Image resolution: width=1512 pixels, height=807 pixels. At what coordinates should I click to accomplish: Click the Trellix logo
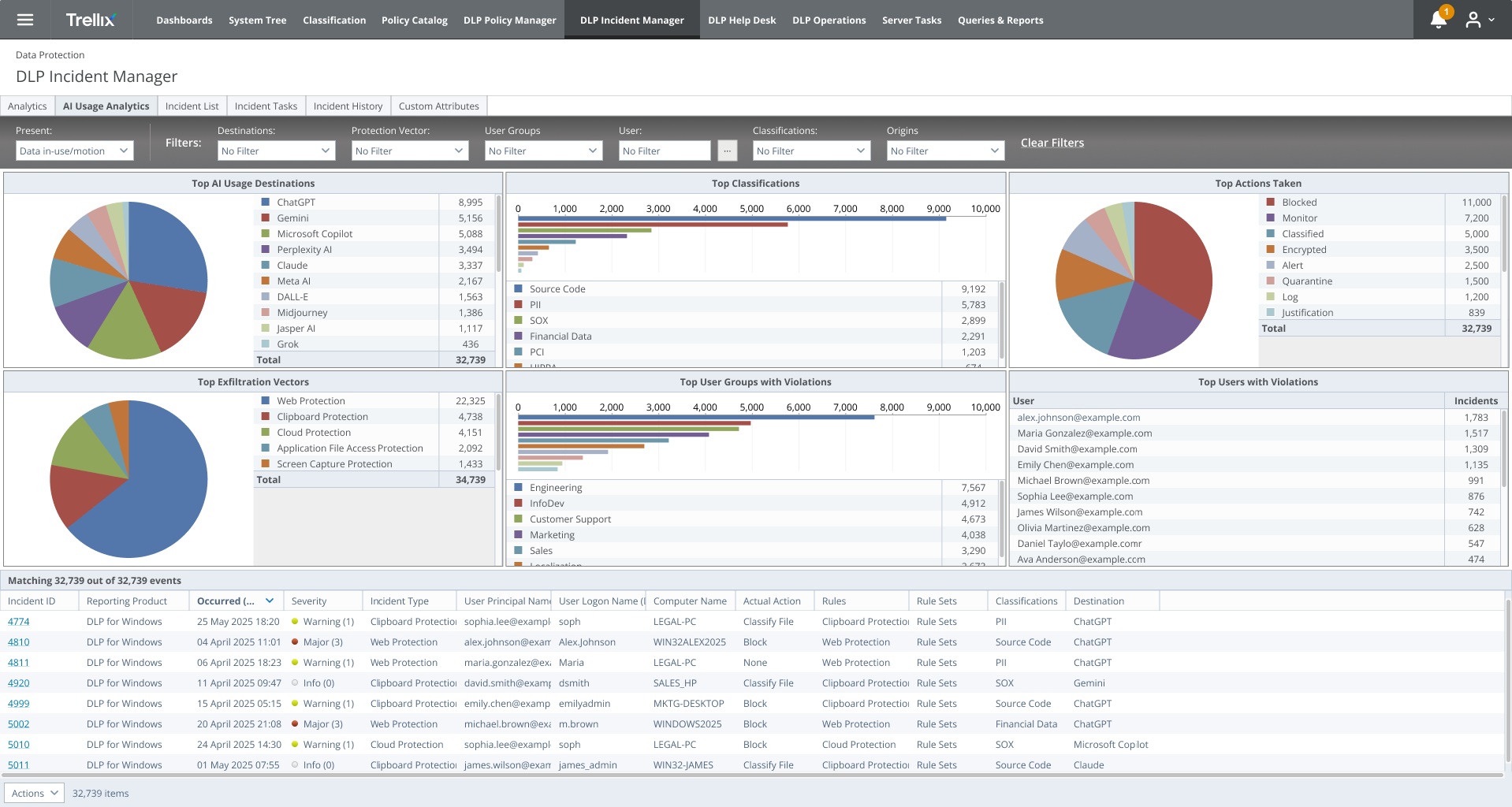pos(91,20)
